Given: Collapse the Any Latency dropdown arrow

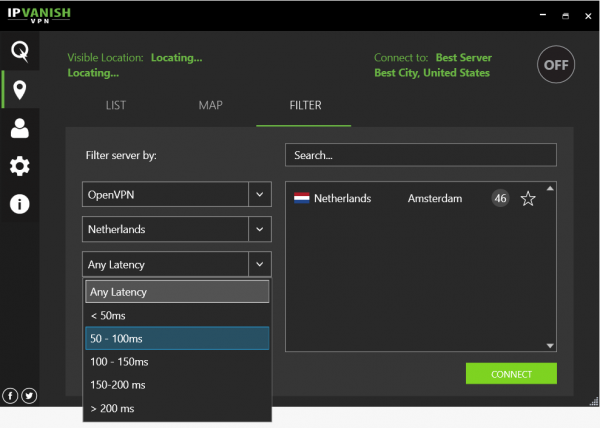Looking at the screenshot, I should click(260, 264).
